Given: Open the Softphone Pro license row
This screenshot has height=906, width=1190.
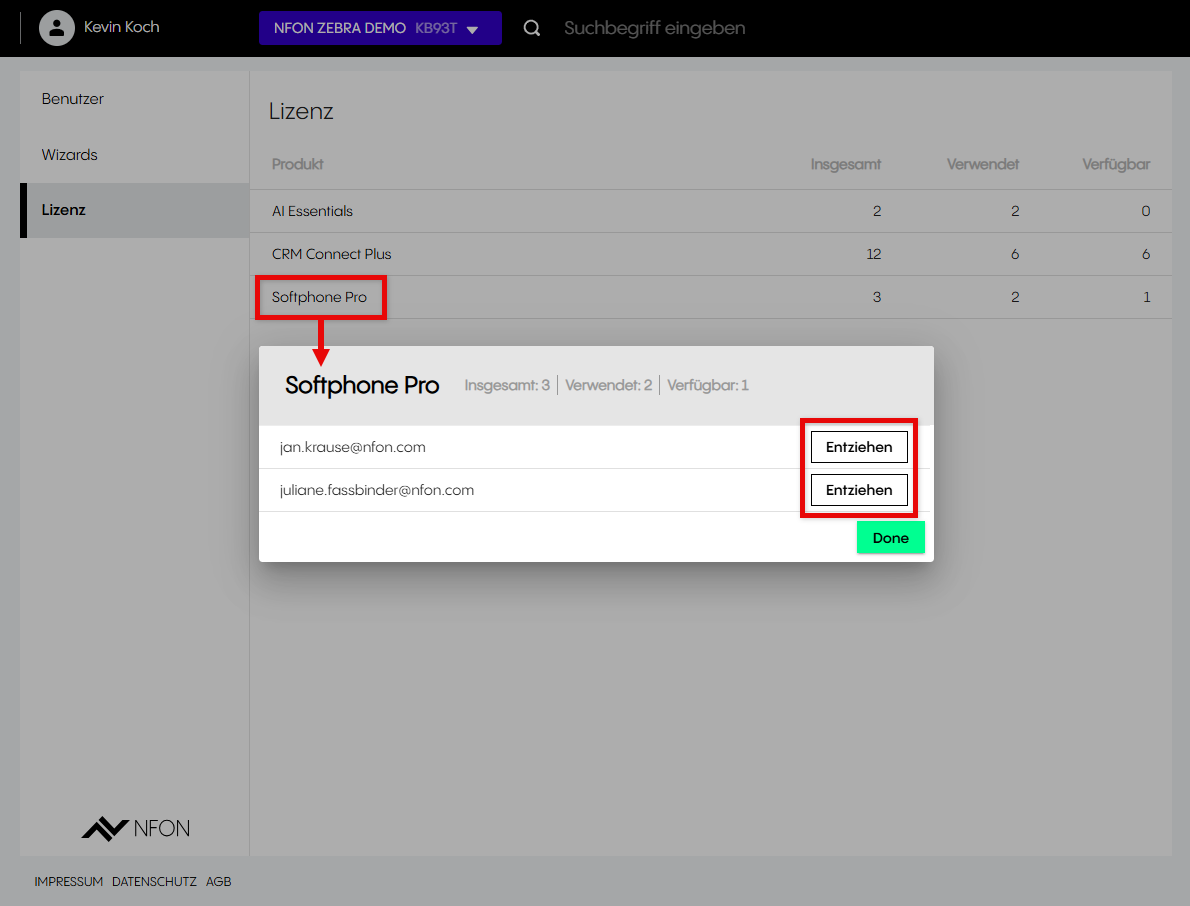Looking at the screenshot, I should [x=319, y=297].
